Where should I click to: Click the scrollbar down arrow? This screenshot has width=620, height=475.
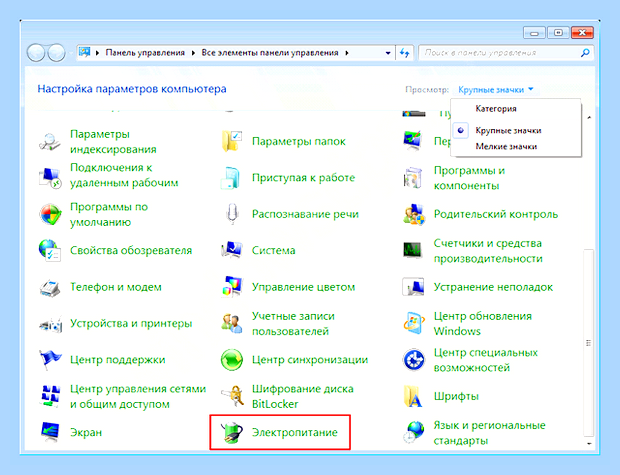tap(589, 444)
